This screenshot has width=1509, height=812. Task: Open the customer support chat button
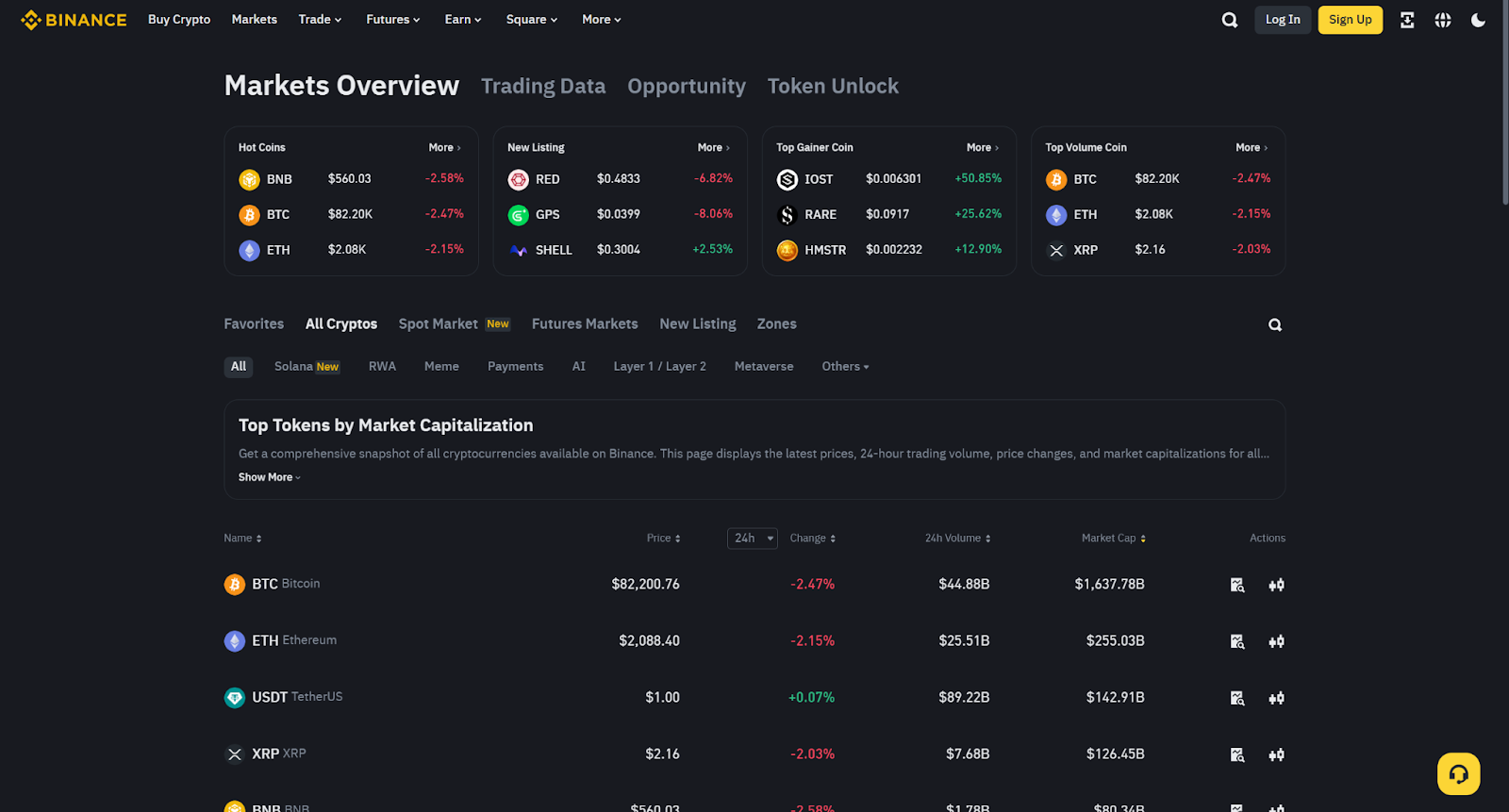[1458, 774]
